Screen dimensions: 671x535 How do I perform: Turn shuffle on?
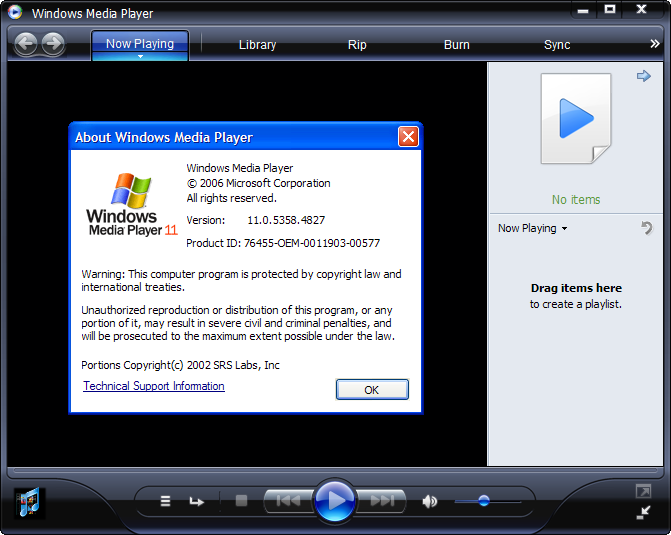165,501
